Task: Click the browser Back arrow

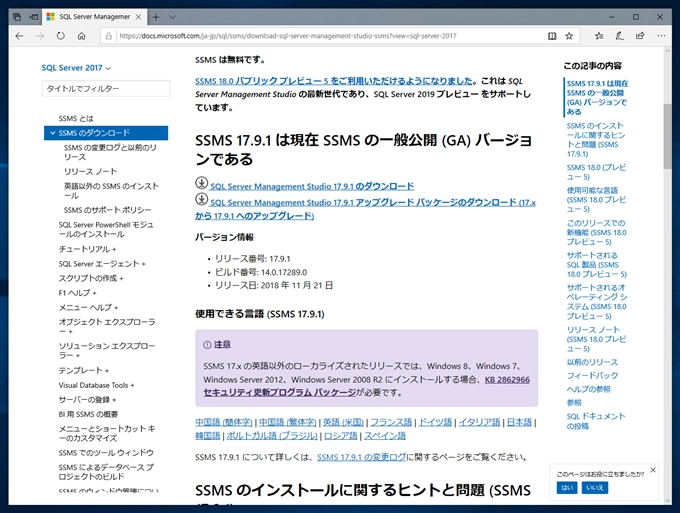Action: [x=19, y=36]
